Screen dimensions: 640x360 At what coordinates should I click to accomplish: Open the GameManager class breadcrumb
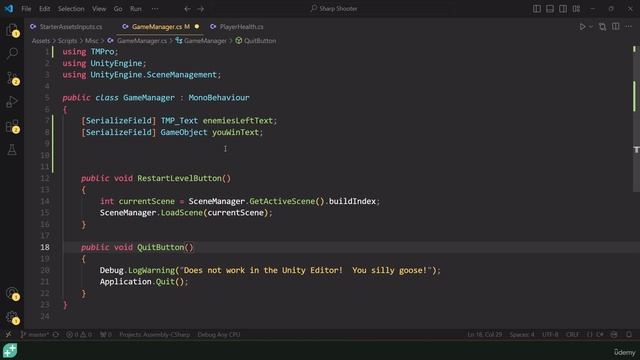coord(201,41)
